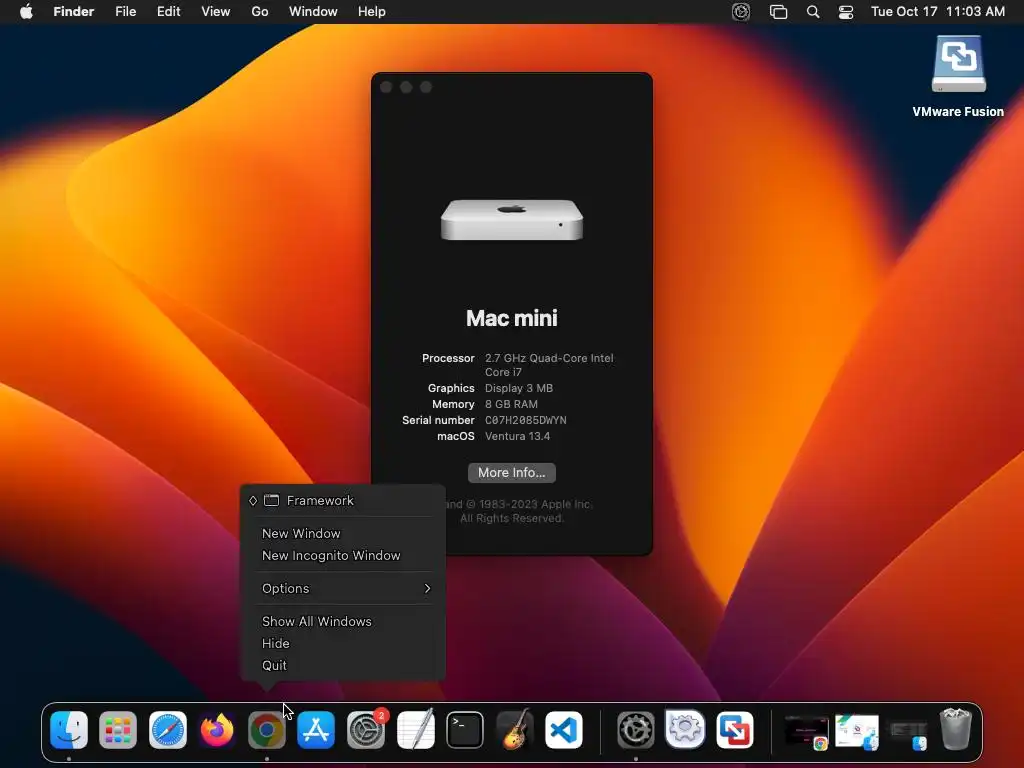Click the More Info... button
The image size is (1024, 768).
[512, 473]
